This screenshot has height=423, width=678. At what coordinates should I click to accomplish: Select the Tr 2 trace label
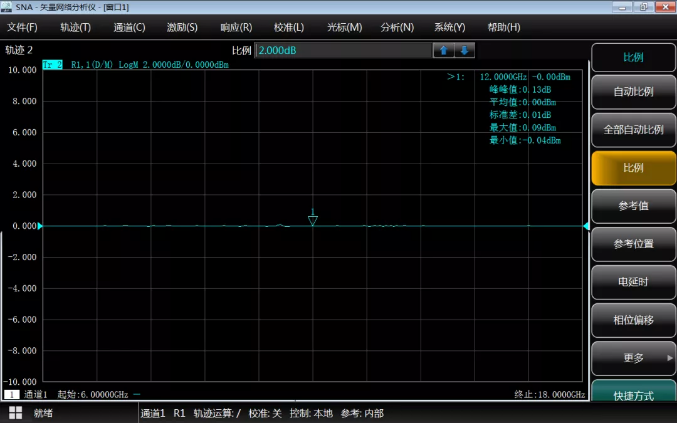(52, 65)
